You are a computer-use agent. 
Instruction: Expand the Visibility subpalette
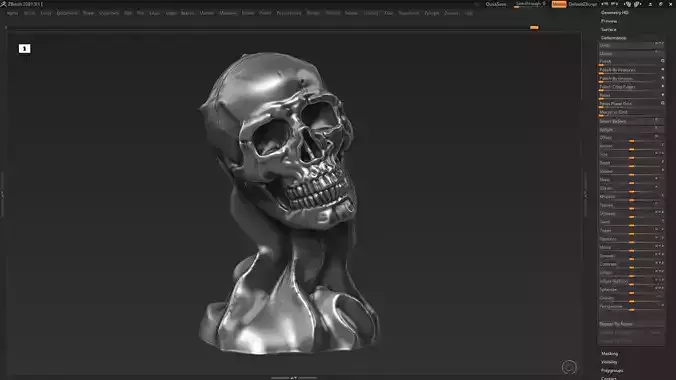609,362
